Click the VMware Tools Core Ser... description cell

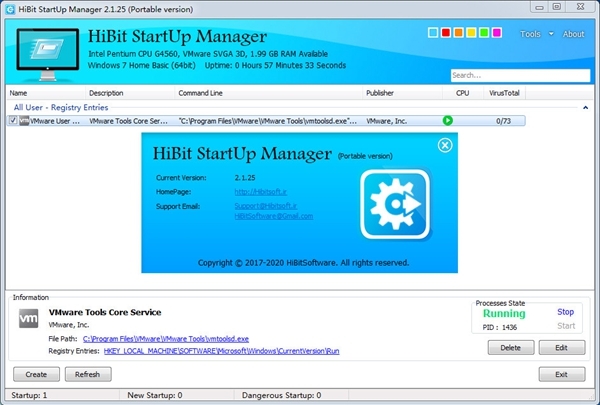point(128,121)
